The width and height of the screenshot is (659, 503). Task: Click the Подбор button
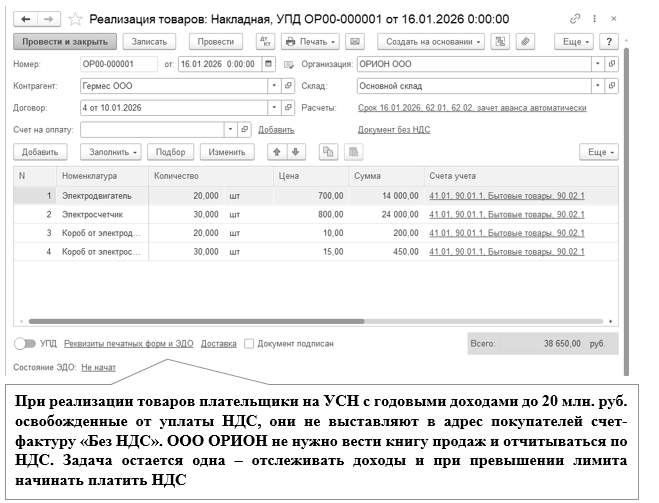pyautogui.click(x=171, y=152)
